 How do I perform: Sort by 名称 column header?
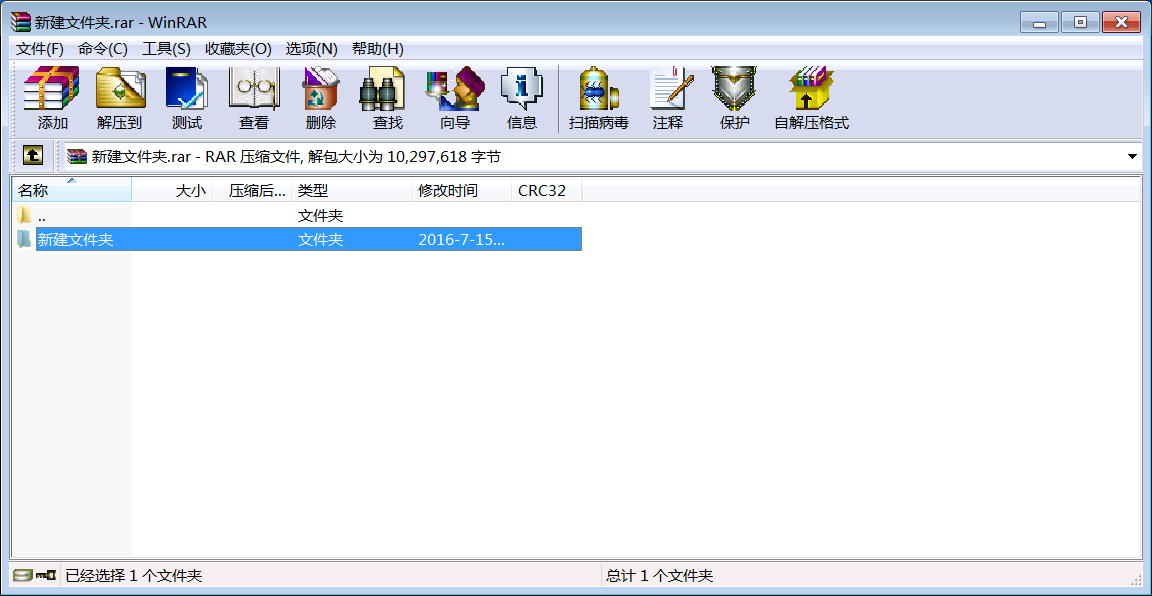pyautogui.click(x=72, y=190)
